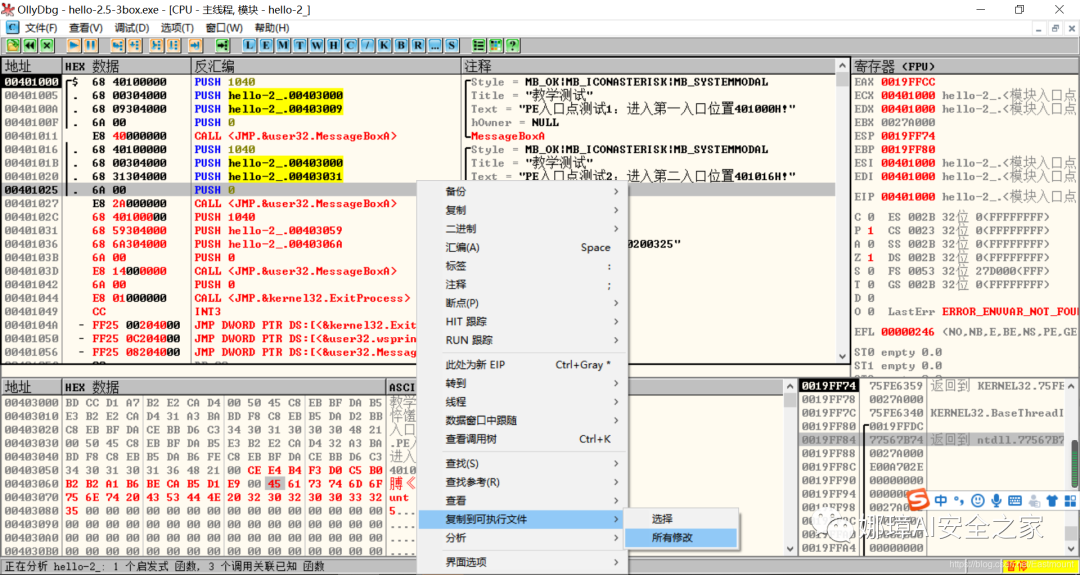The width and height of the screenshot is (1080, 575).
Task: Select 此处为新 EIP menu entry
Action: click(x=523, y=364)
